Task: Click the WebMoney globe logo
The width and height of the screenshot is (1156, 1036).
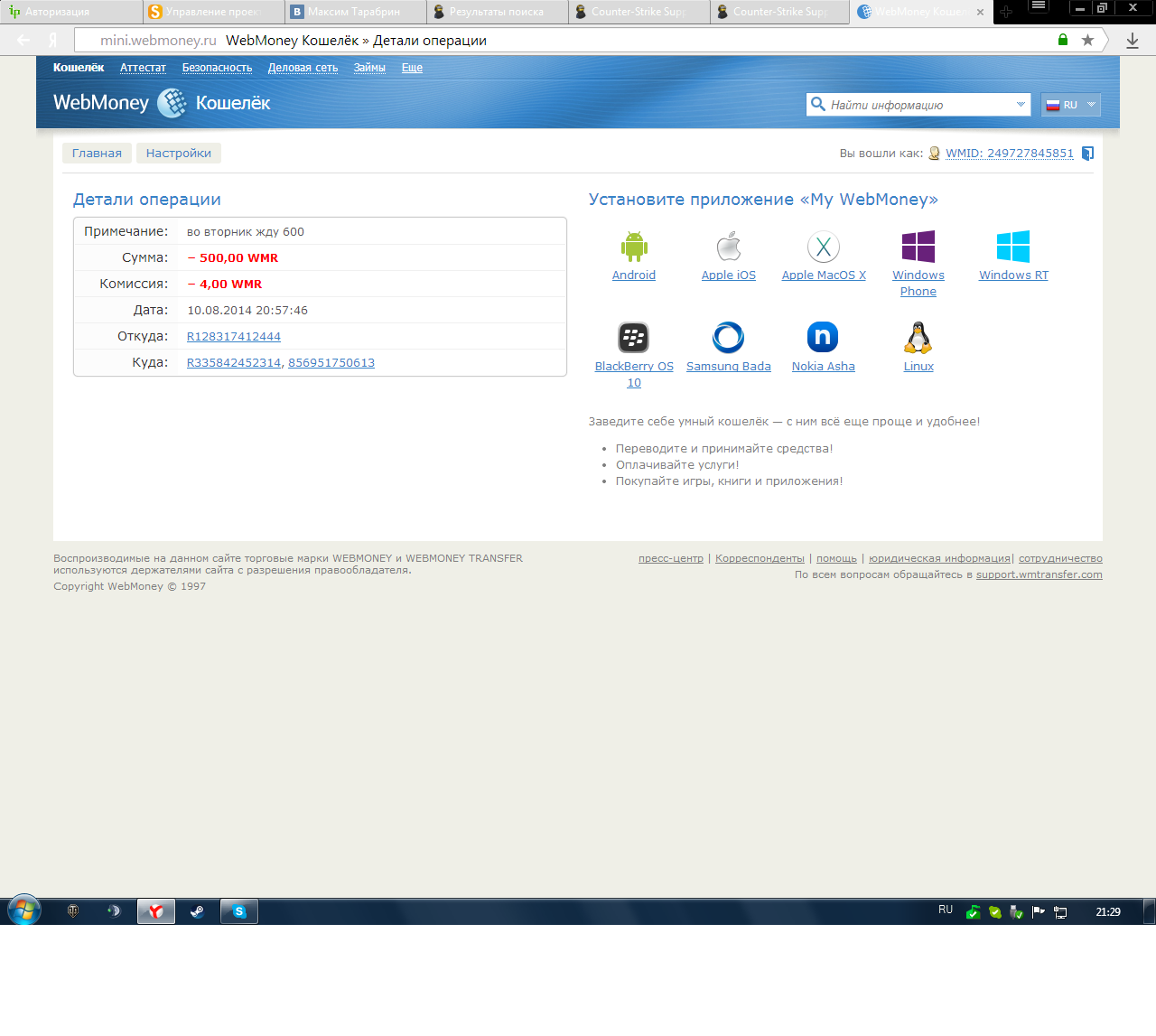Action: pyautogui.click(x=172, y=103)
